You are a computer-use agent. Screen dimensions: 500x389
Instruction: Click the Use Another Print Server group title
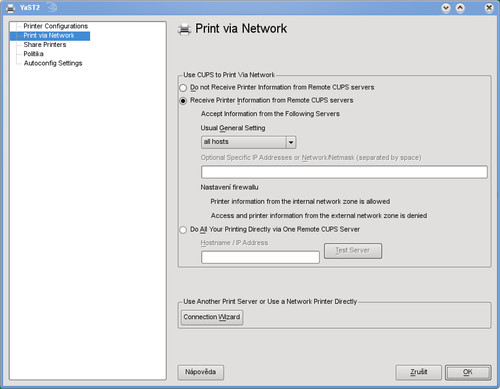pos(270,302)
